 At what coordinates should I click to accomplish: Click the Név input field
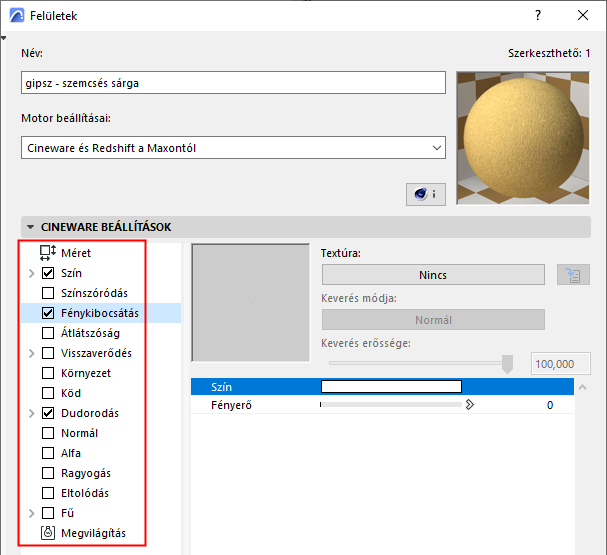(x=233, y=82)
